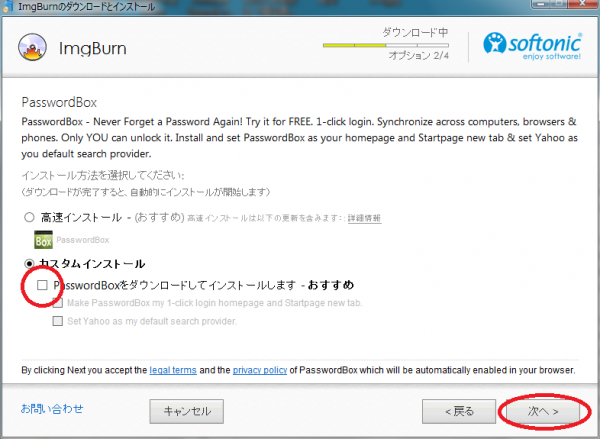Click the < 戻る back button

point(459,411)
